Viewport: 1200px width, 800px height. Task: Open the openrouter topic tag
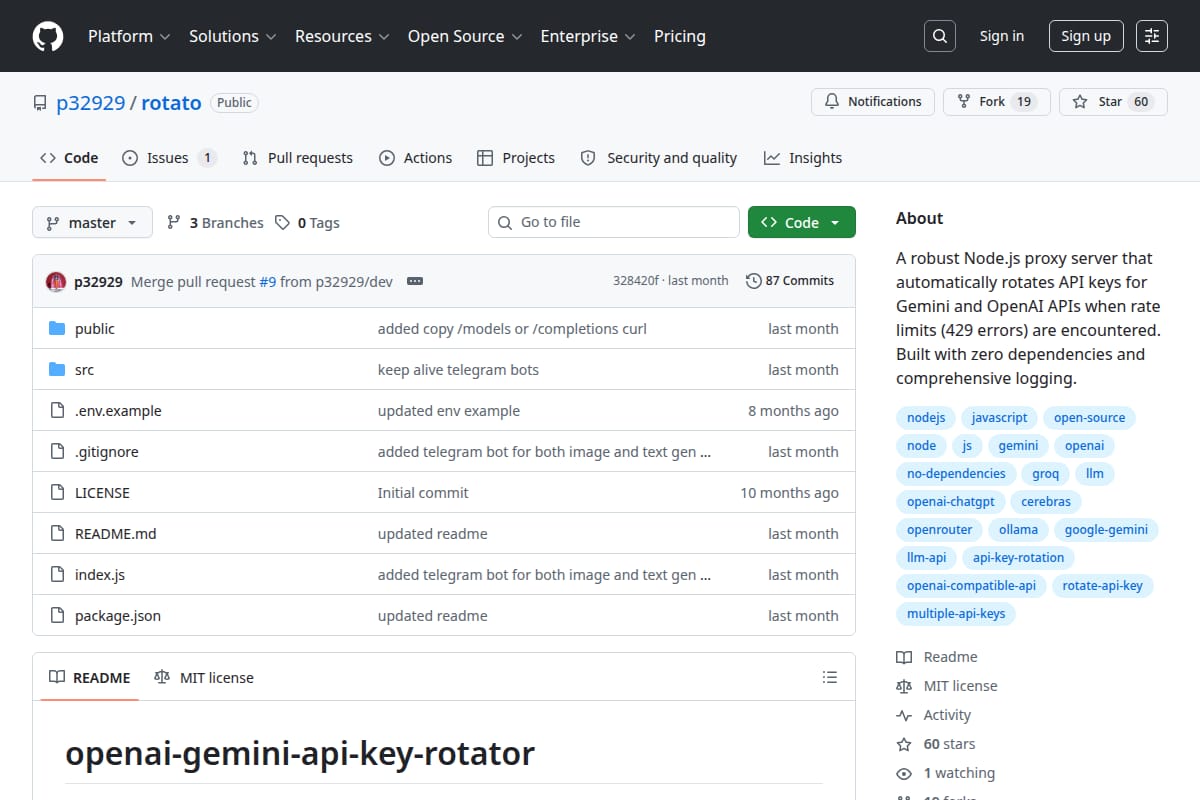[939, 530]
